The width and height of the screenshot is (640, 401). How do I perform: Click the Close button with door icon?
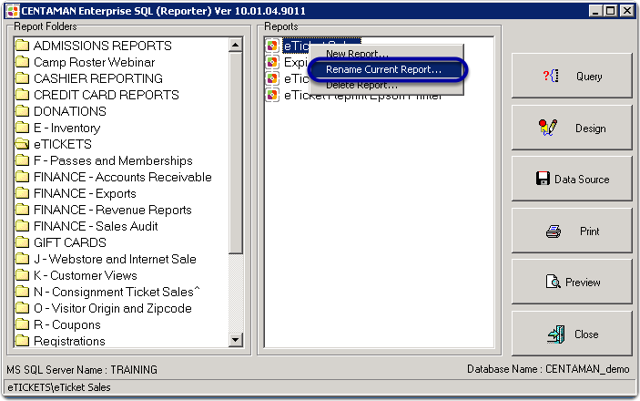(568, 334)
